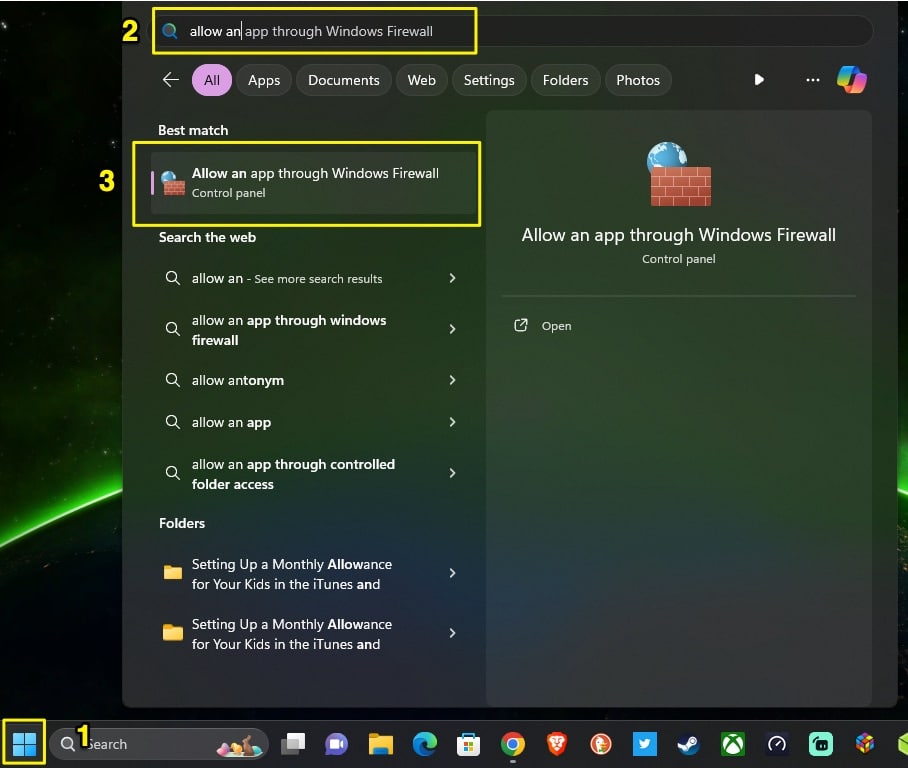Expand chevron beside 'allow an app'
This screenshot has height=768, width=908.
(452, 422)
